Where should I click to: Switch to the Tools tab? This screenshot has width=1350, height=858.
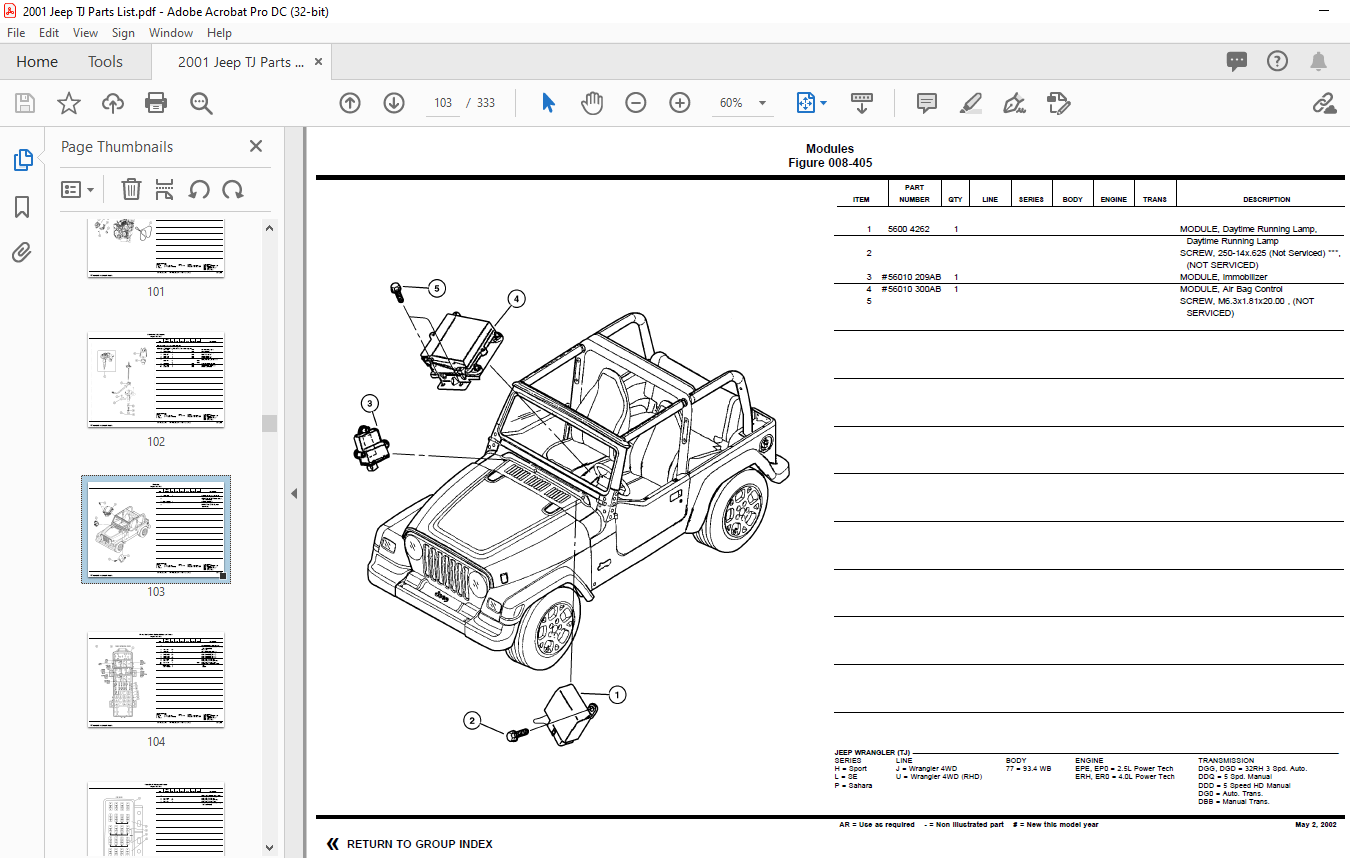105,62
